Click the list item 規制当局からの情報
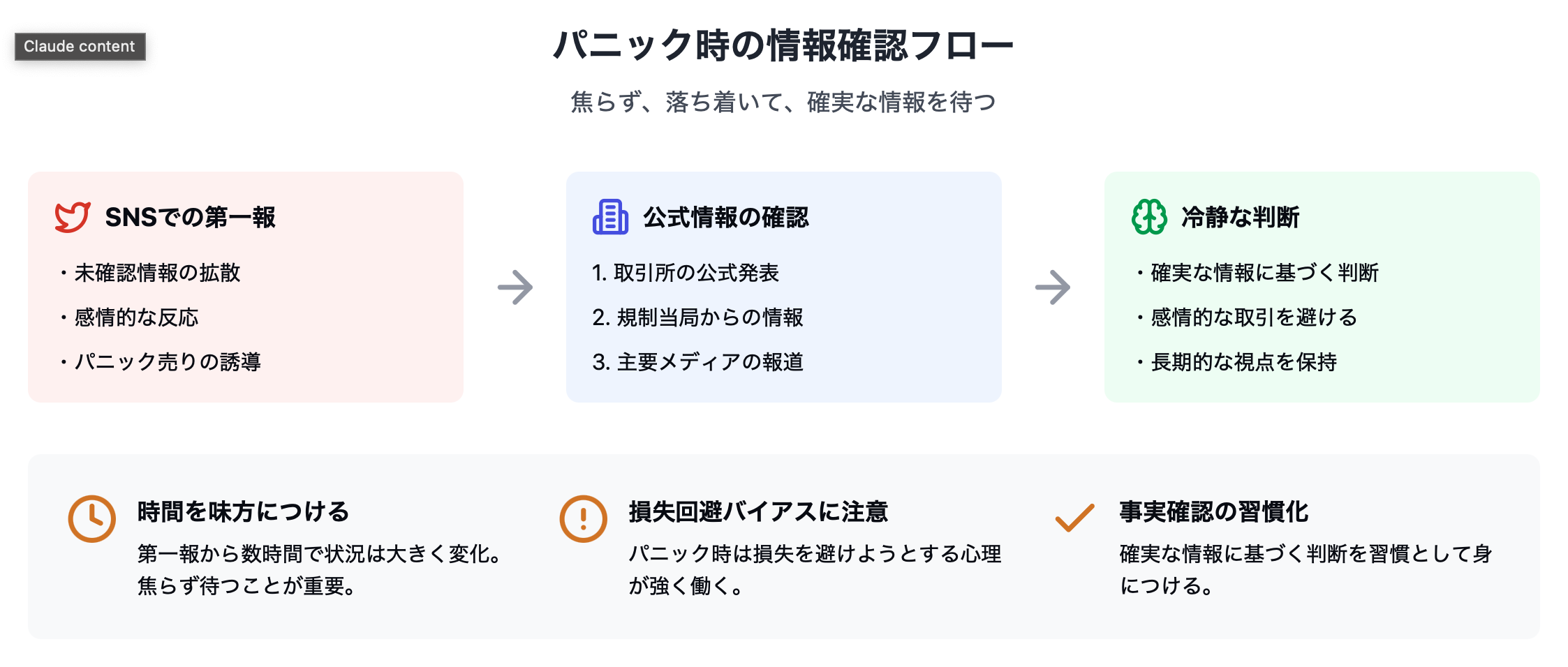Screen dimensions: 1568x667 click(709, 317)
